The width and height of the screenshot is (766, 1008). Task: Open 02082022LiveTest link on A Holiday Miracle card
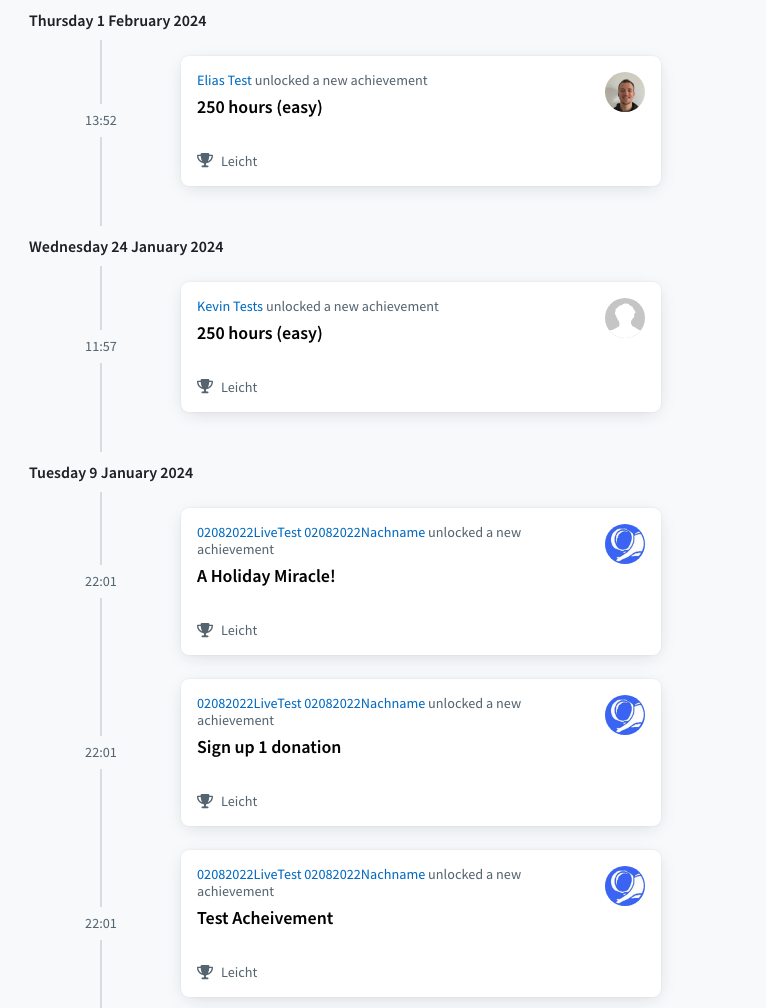point(311,533)
